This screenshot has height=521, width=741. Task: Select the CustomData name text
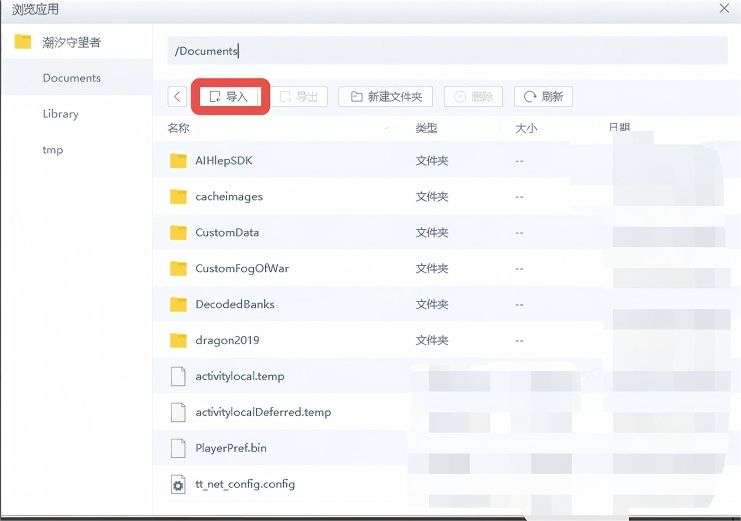(x=227, y=233)
